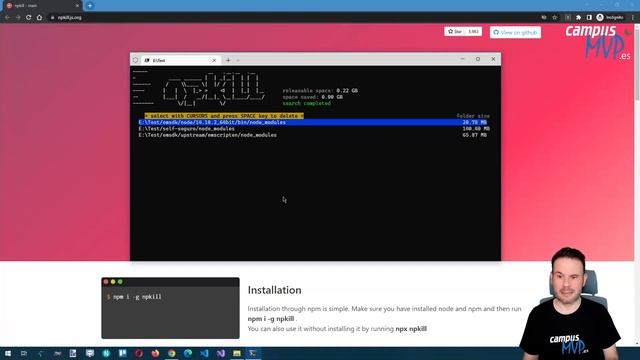
Task: Open Microsoft Edge from the taskbar
Action: pyautogui.click(x=188, y=353)
